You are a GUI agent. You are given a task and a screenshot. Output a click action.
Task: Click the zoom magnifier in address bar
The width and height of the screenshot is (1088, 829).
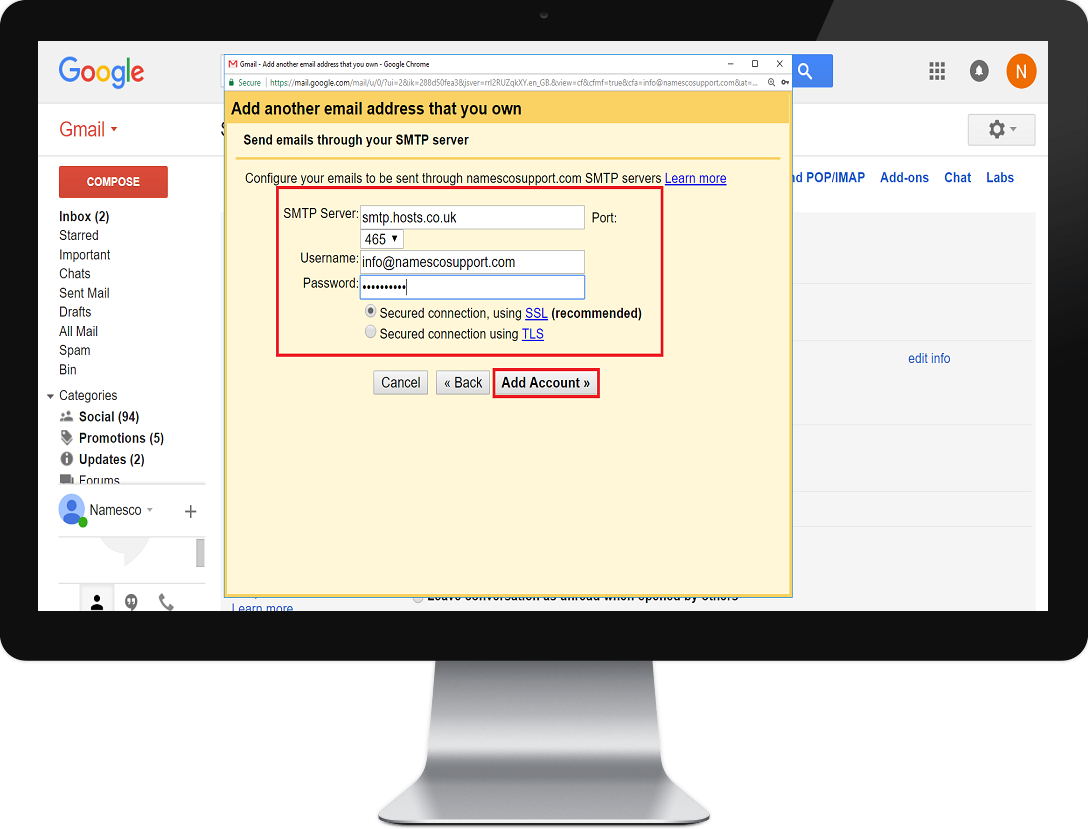click(771, 83)
